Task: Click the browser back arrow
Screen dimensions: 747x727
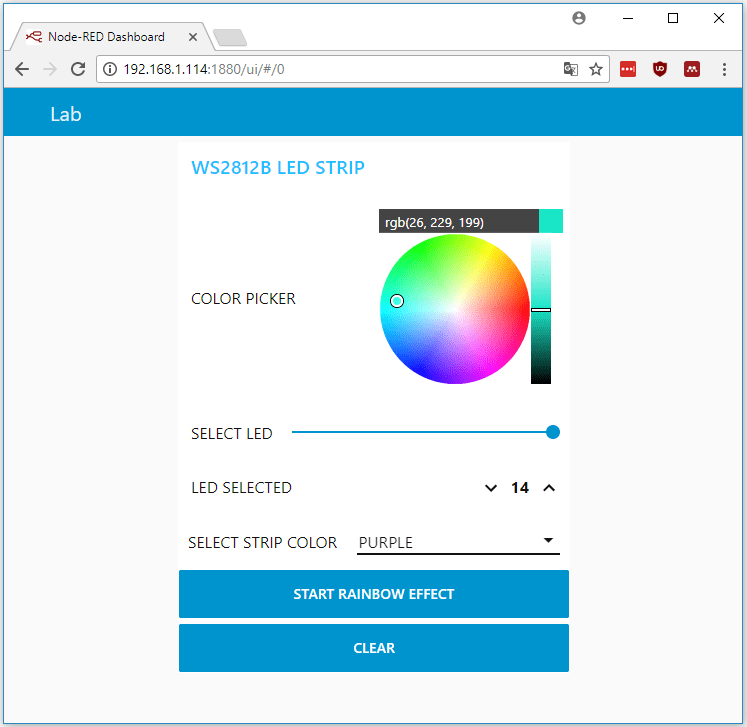Action: point(21,69)
